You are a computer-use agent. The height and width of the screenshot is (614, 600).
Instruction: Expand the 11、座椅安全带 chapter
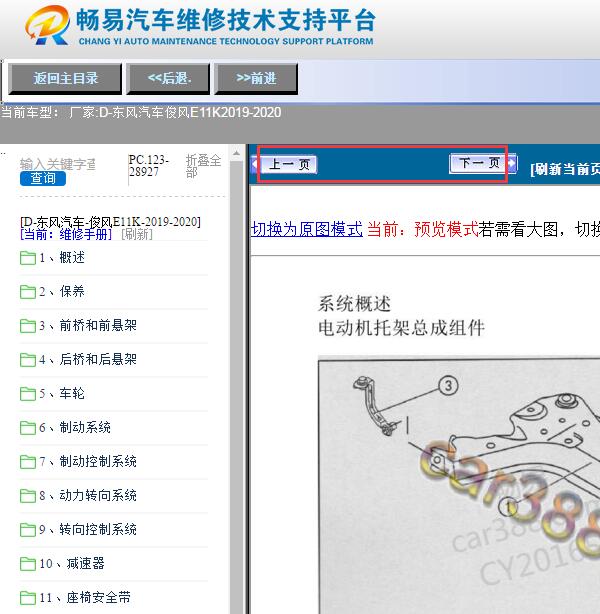85,598
